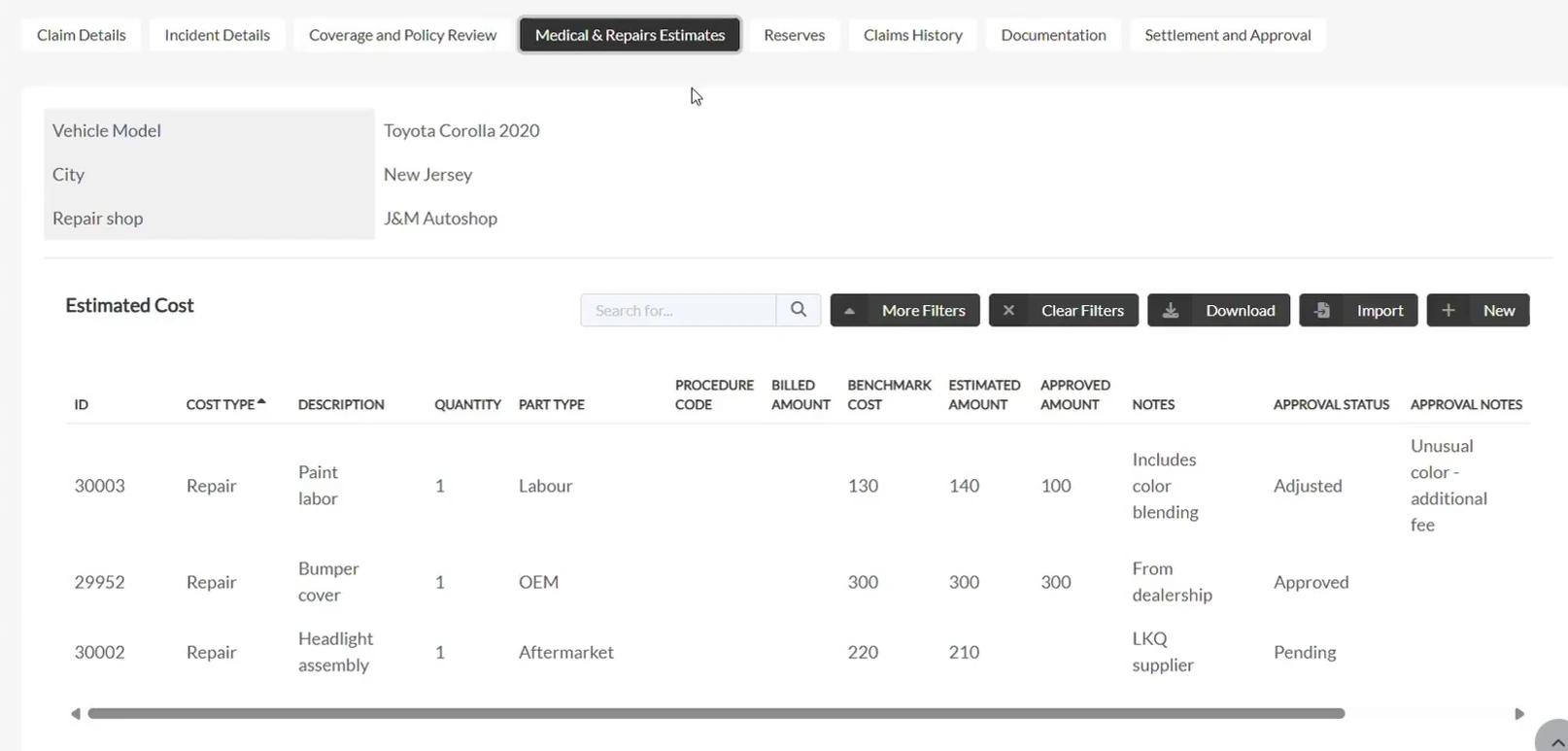Image resolution: width=1568 pixels, height=751 pixels.
Task: Click the Clear Filters button
Action: [x=1064, y=310]
